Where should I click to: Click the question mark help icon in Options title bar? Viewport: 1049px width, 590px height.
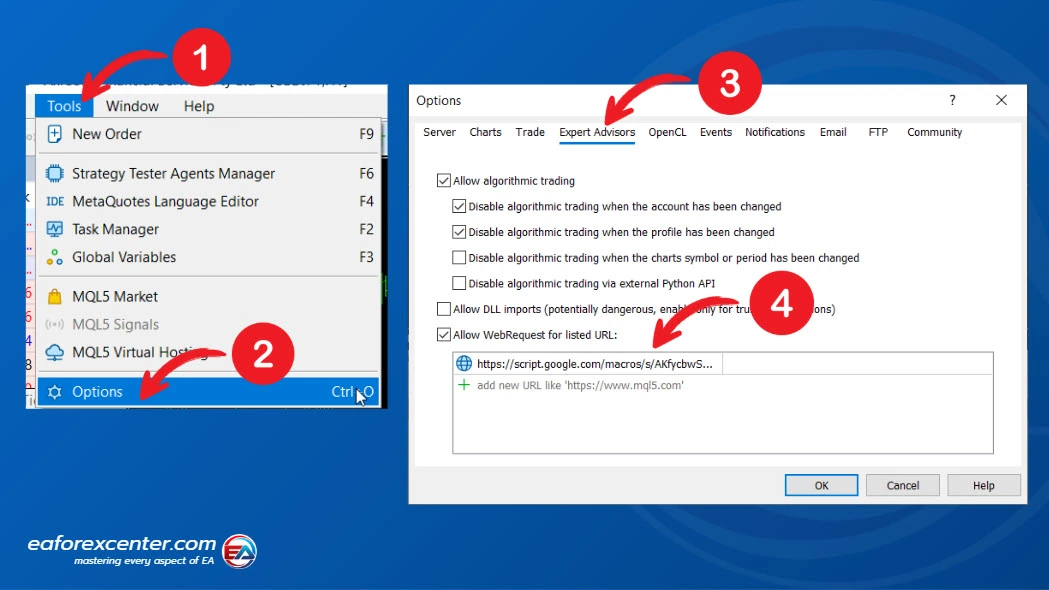pos(952,100)
